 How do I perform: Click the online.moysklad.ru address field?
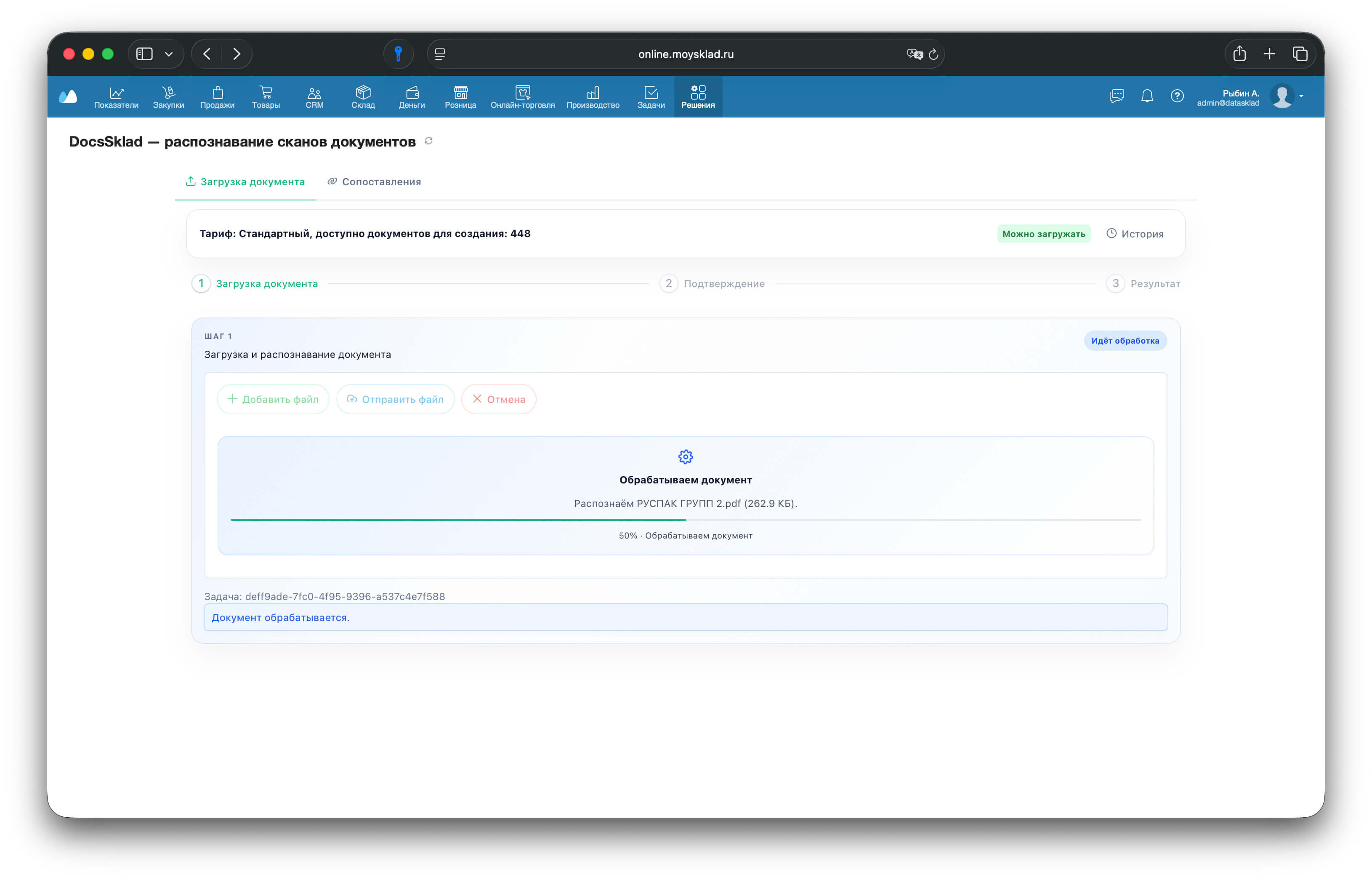pos(686,54)
